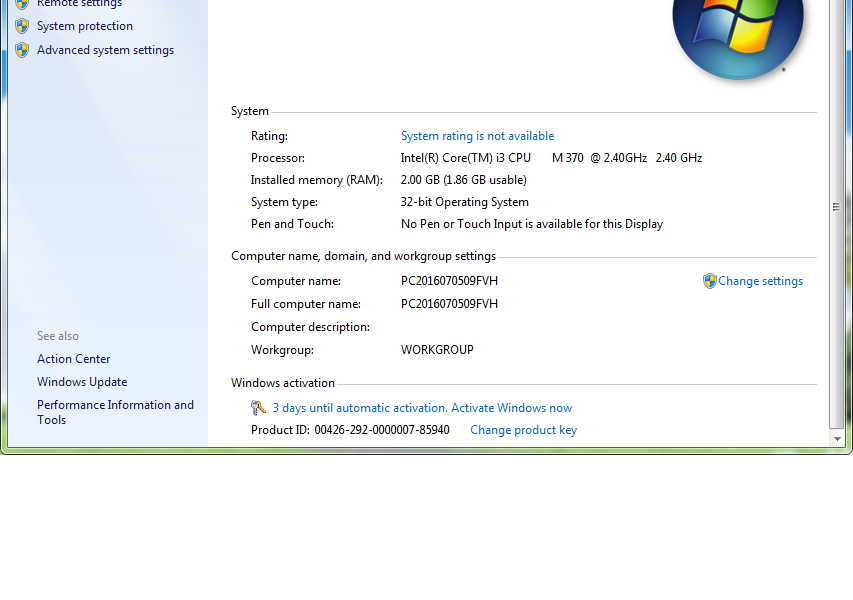Click the 'Rating:' label
This screenshot has width=853, height=600.
click(x=269, y=136)
